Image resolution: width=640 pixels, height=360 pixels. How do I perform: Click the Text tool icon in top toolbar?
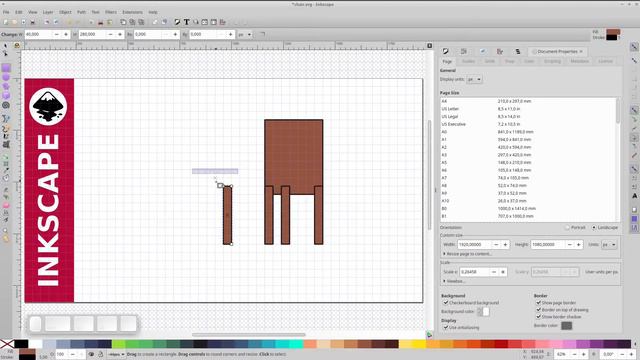coord(187,22)
